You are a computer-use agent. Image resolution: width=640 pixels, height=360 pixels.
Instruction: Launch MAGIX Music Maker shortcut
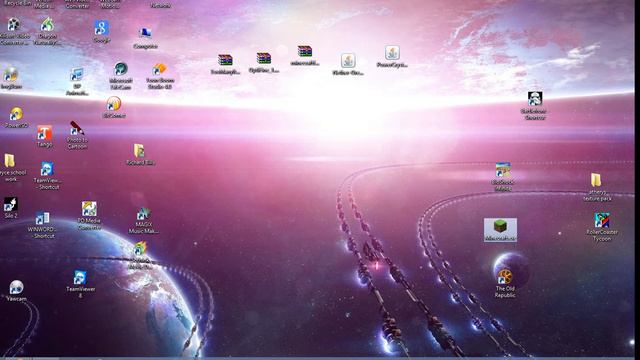[x=143, y=213]
